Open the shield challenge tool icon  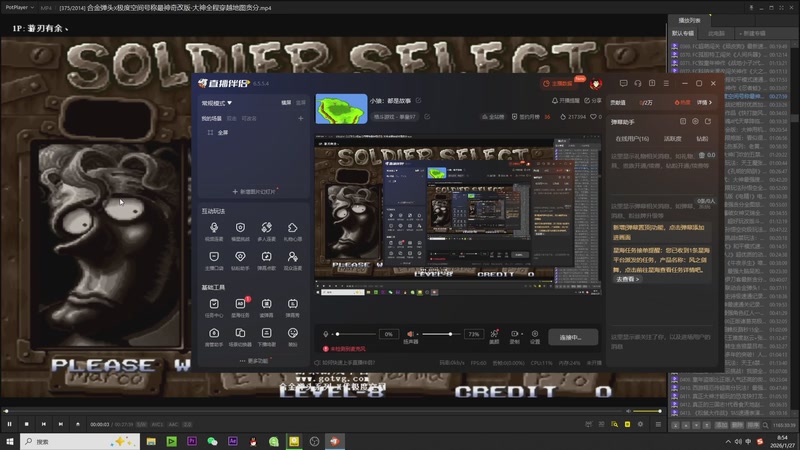tap(240, 228)
